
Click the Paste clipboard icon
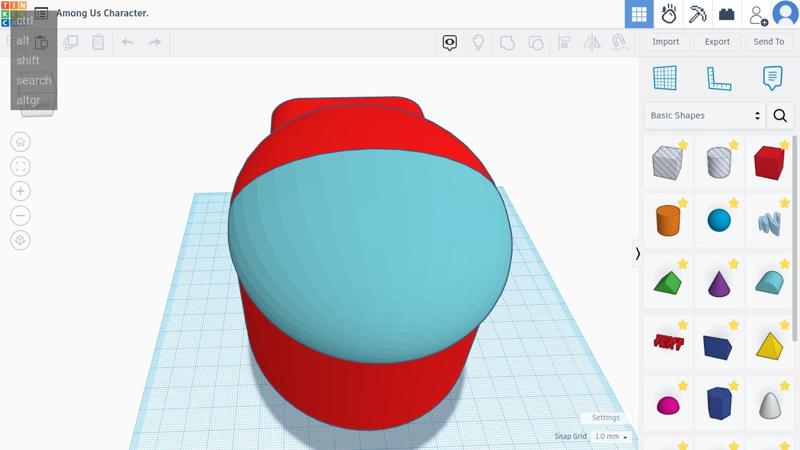click(42, 42)
